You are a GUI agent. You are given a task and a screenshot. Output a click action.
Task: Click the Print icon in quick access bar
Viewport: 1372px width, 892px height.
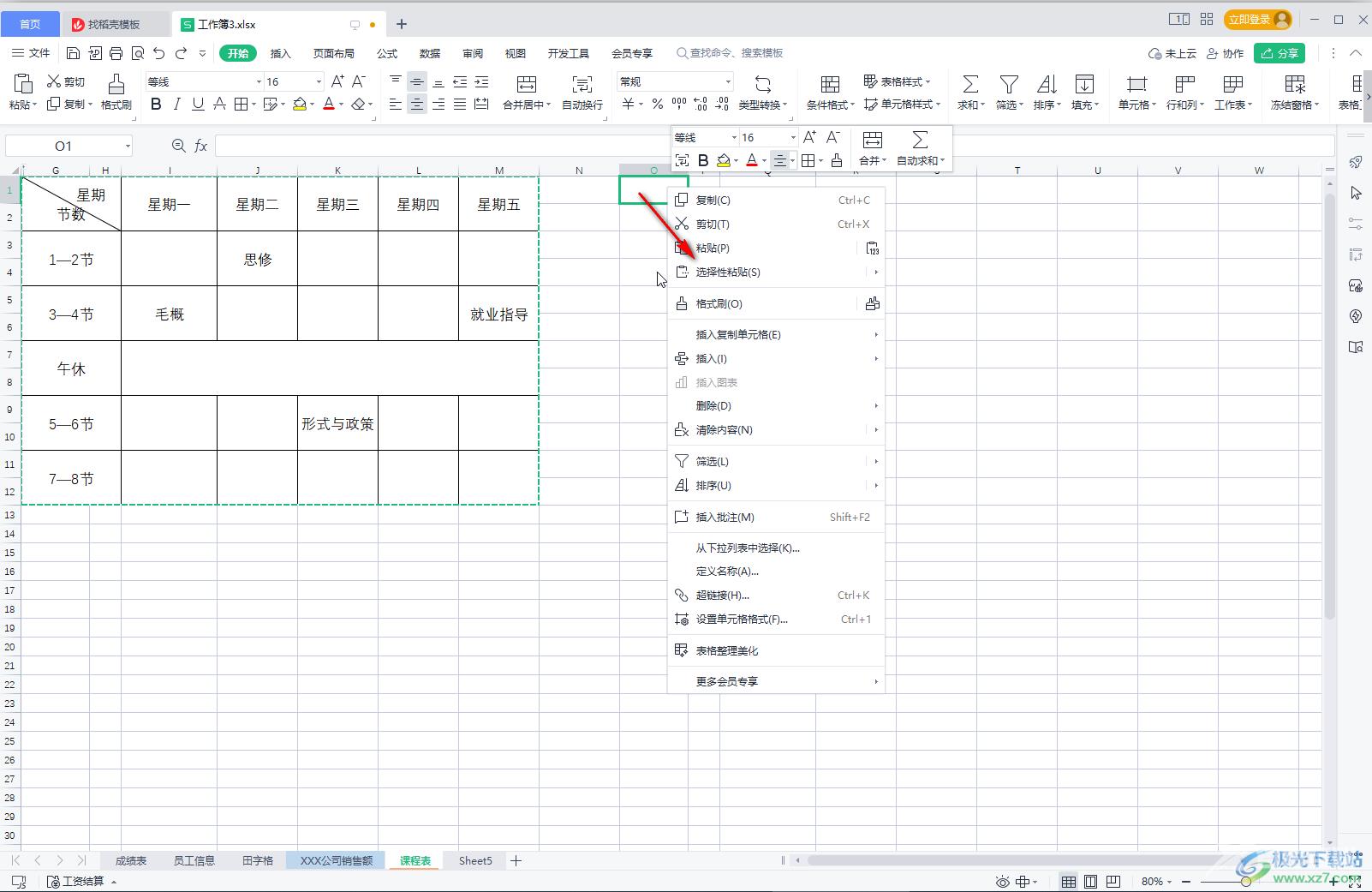click(116, 53)
